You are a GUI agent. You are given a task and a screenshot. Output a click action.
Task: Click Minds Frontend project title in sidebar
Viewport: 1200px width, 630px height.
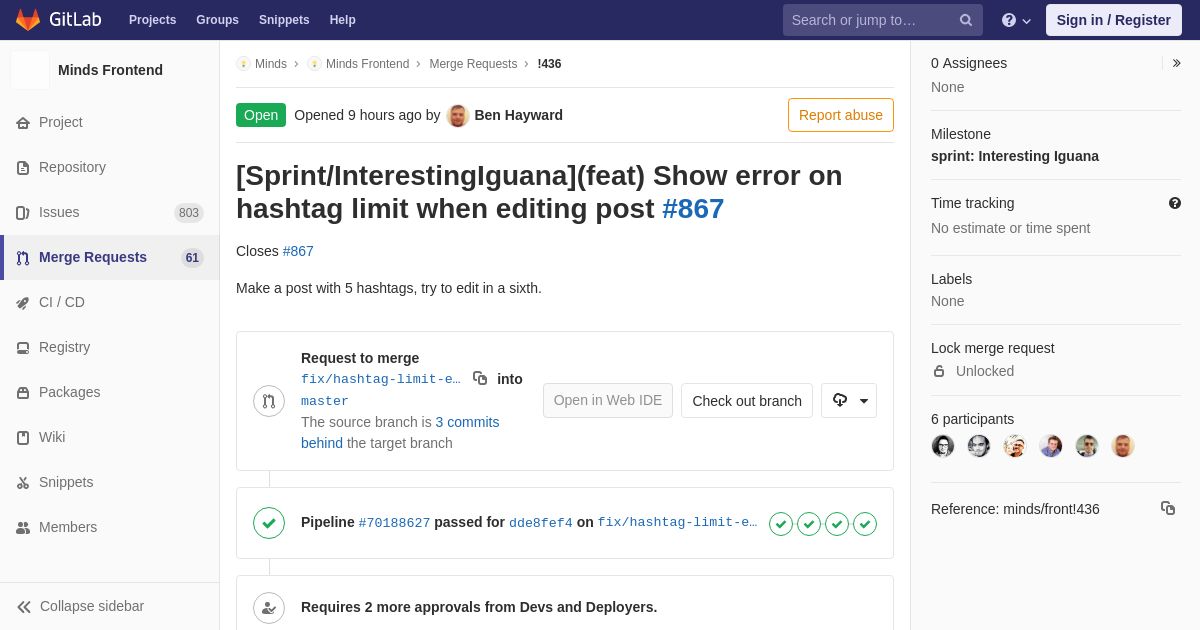pos(110,70)
